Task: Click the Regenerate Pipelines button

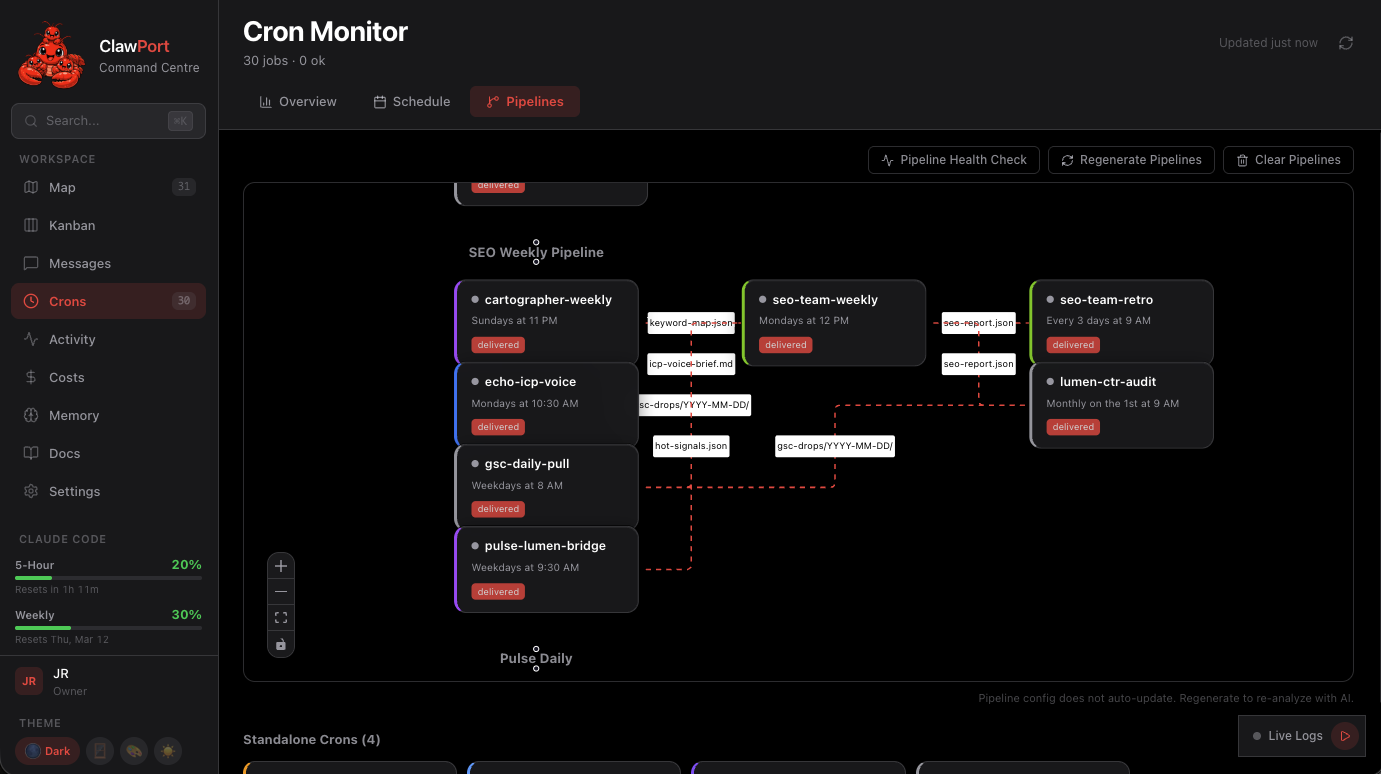Action: 1131,160
